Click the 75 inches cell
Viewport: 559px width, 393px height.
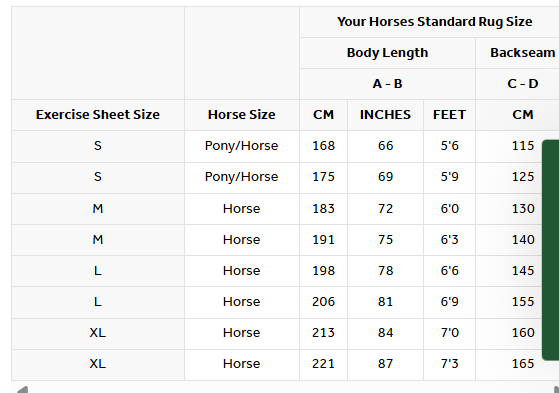[x=385, y=240]
